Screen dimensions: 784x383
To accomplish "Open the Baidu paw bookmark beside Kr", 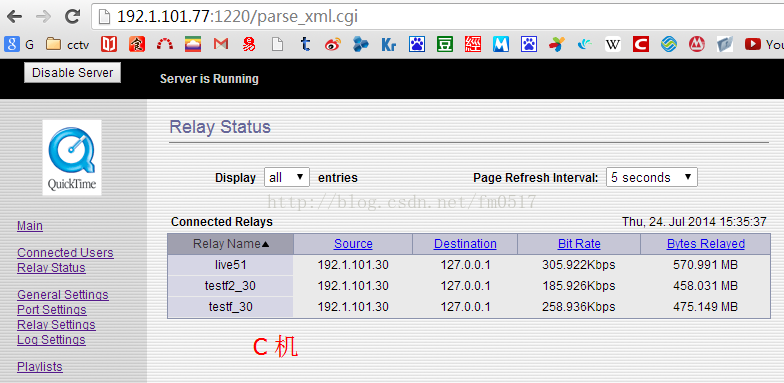I will [x=416, y=44].
